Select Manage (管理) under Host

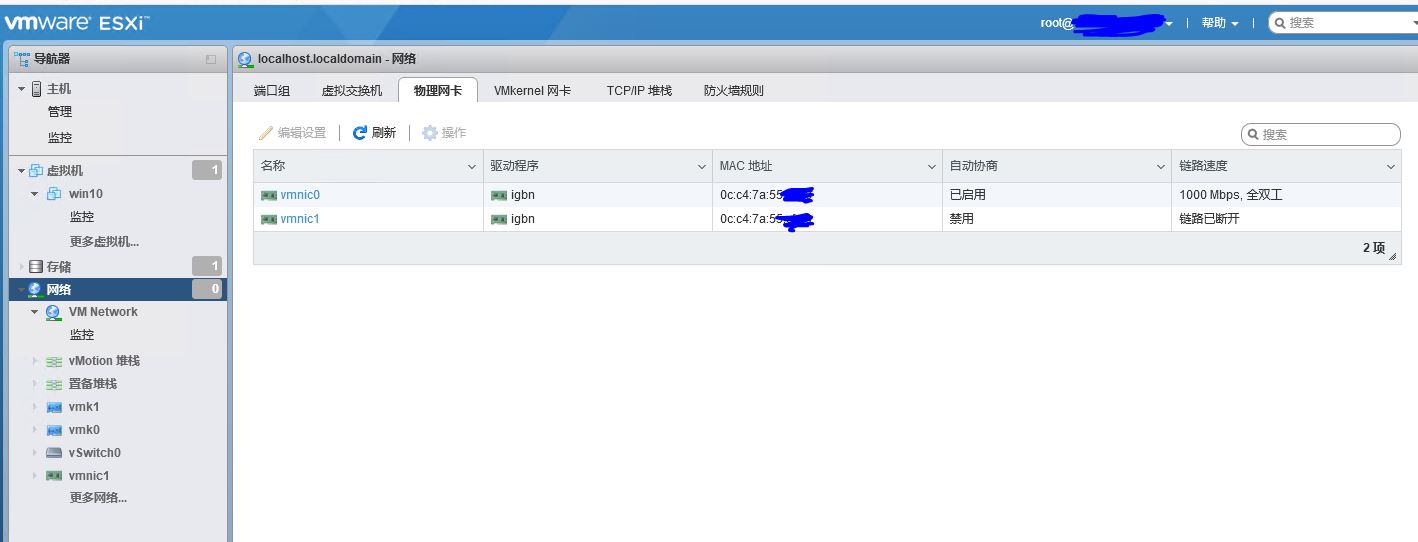[60, 112]
